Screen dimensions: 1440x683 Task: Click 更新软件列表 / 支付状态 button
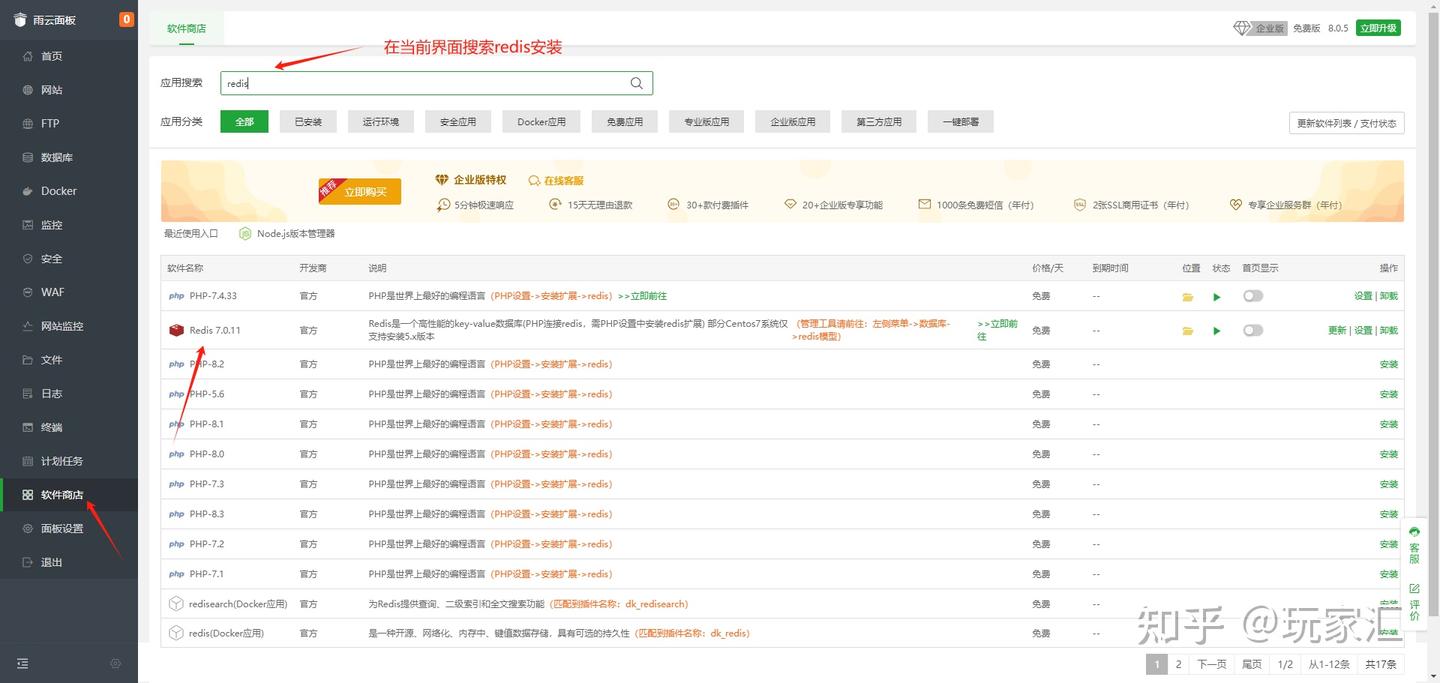[x=1347, y=123]
